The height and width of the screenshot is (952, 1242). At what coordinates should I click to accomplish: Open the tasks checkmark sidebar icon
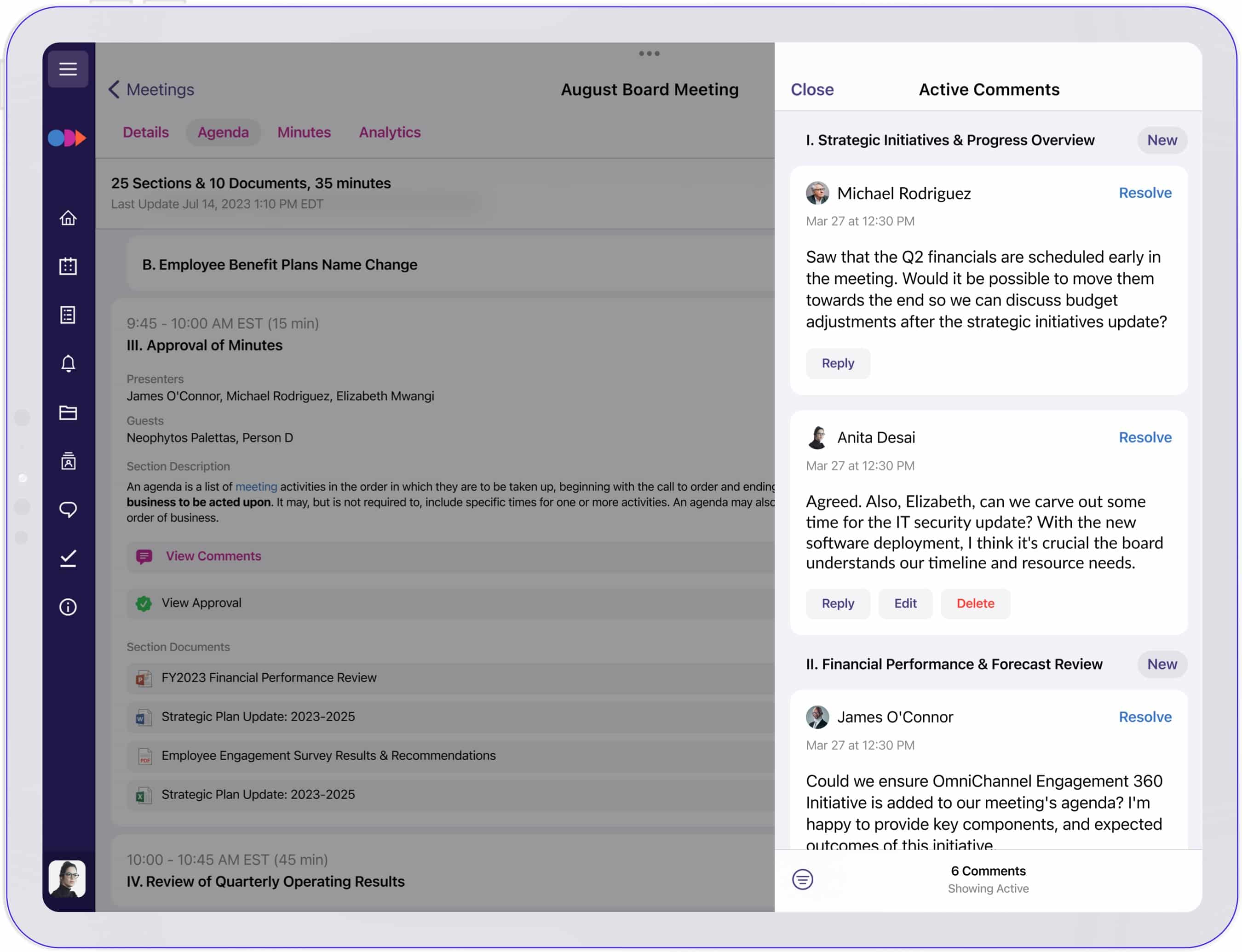click(68, 558)
